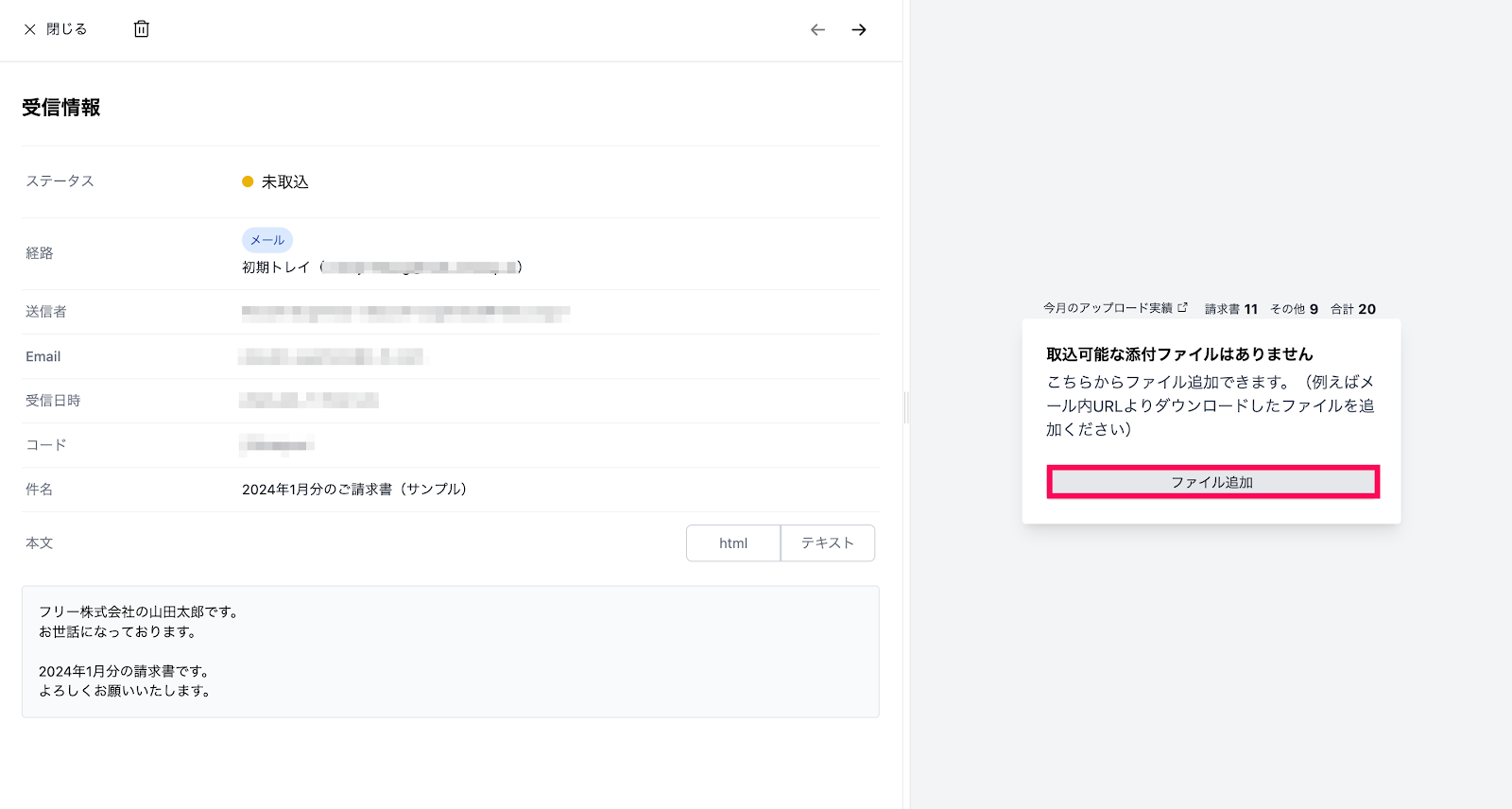The width and height of the screenshot is (1512, 809).
Task: Click the 合計 20 count
Action: 1353,309
